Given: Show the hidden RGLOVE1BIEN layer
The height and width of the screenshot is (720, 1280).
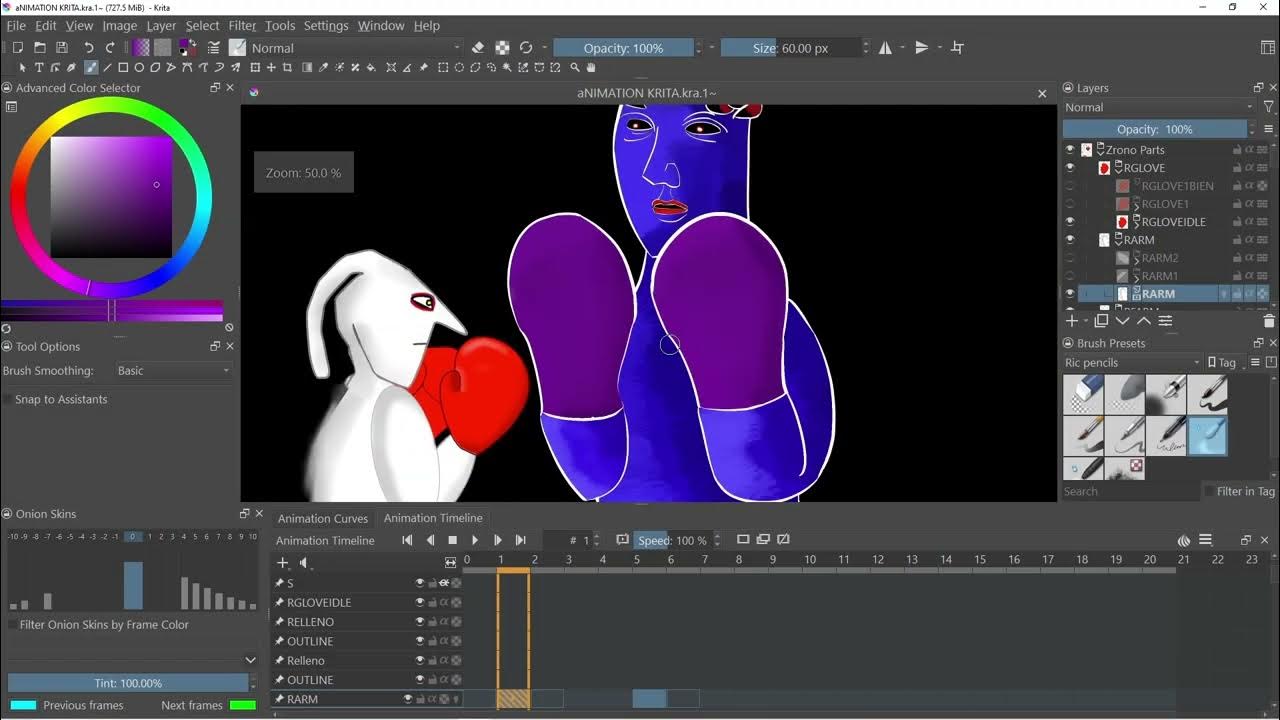Looking at the screenshot, I should (1070, 186).
